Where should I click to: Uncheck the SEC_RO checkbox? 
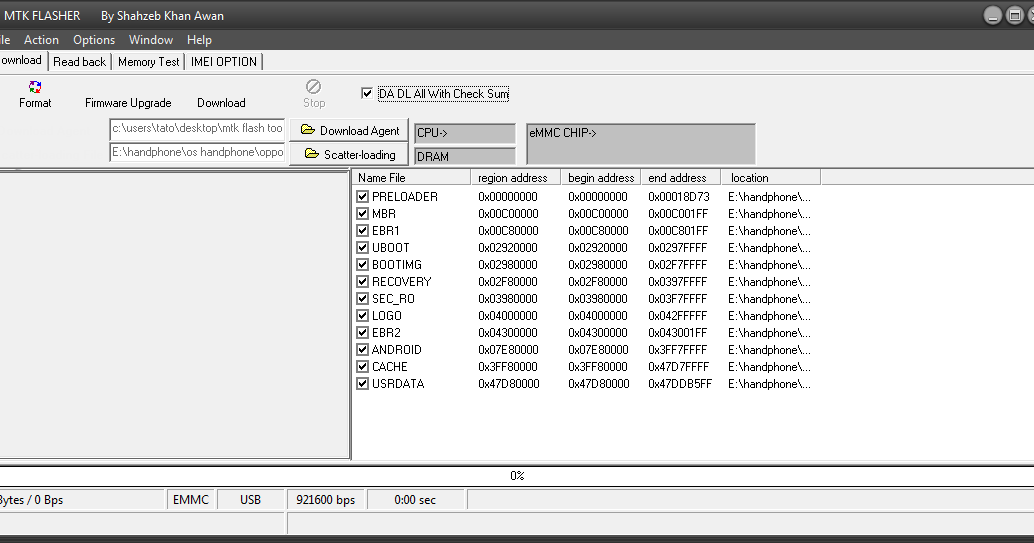(x=362, y=299)
